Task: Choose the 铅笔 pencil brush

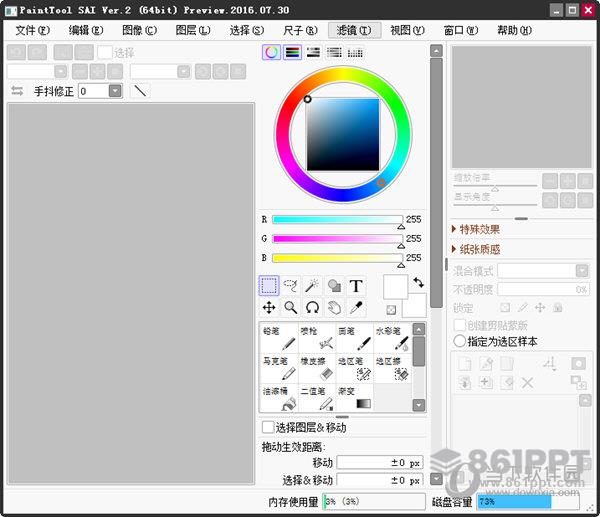Action: click(x=279, y=338)
